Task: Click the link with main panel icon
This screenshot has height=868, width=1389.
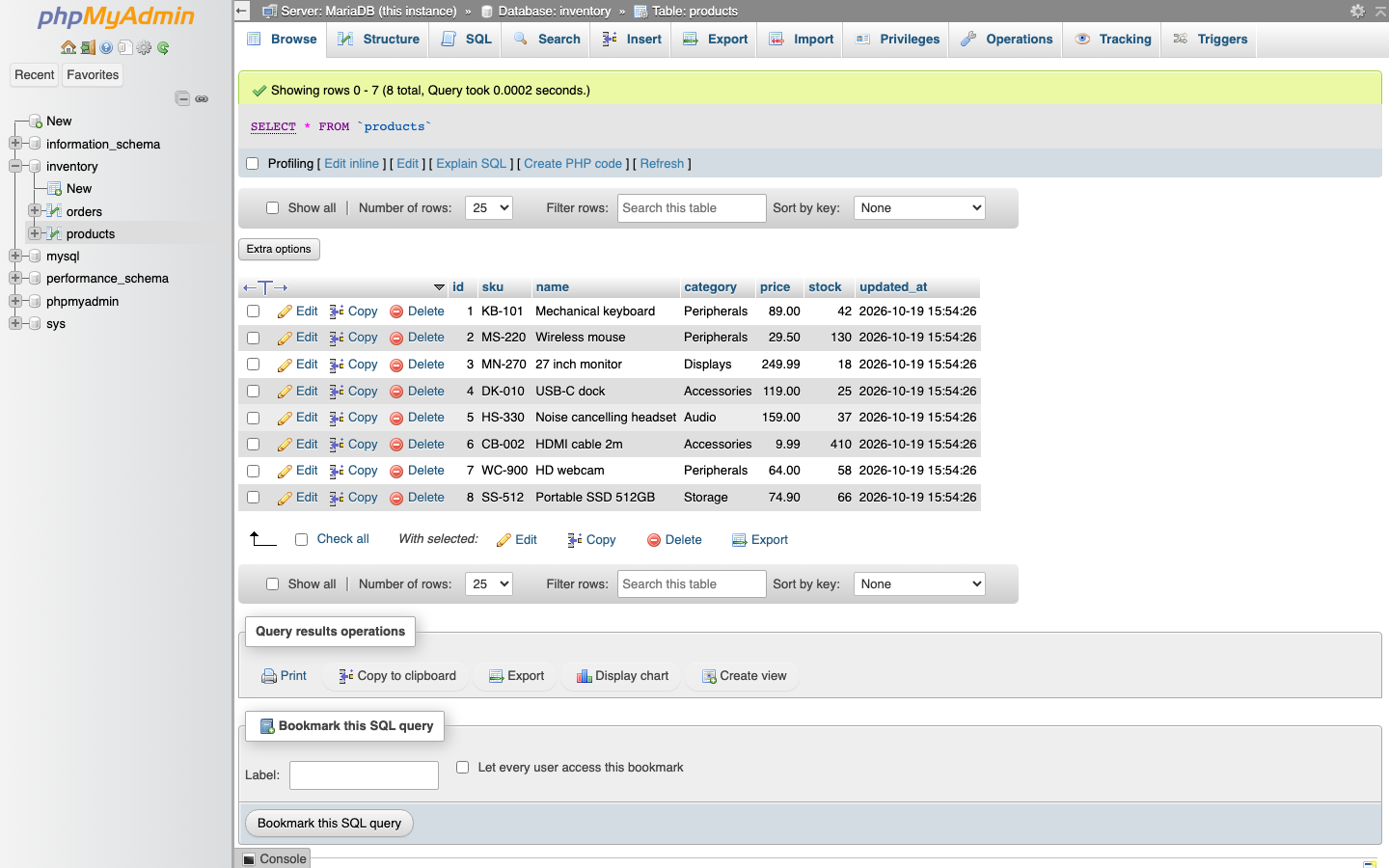Action: [x=202, y=98]
